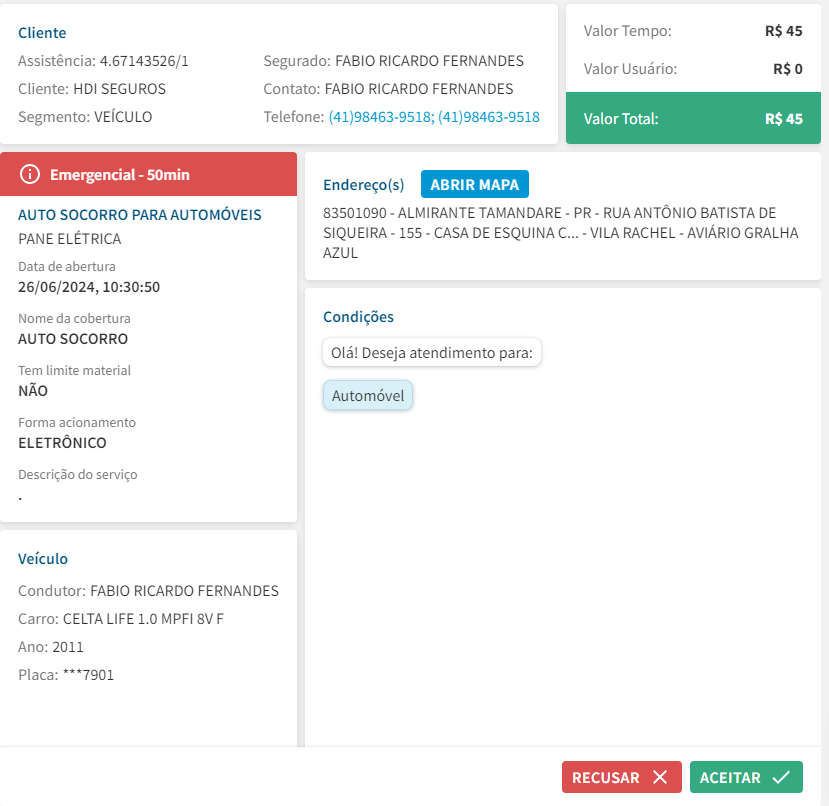
Task: Call the first listed phone number
Action: [x=381, y=117]
